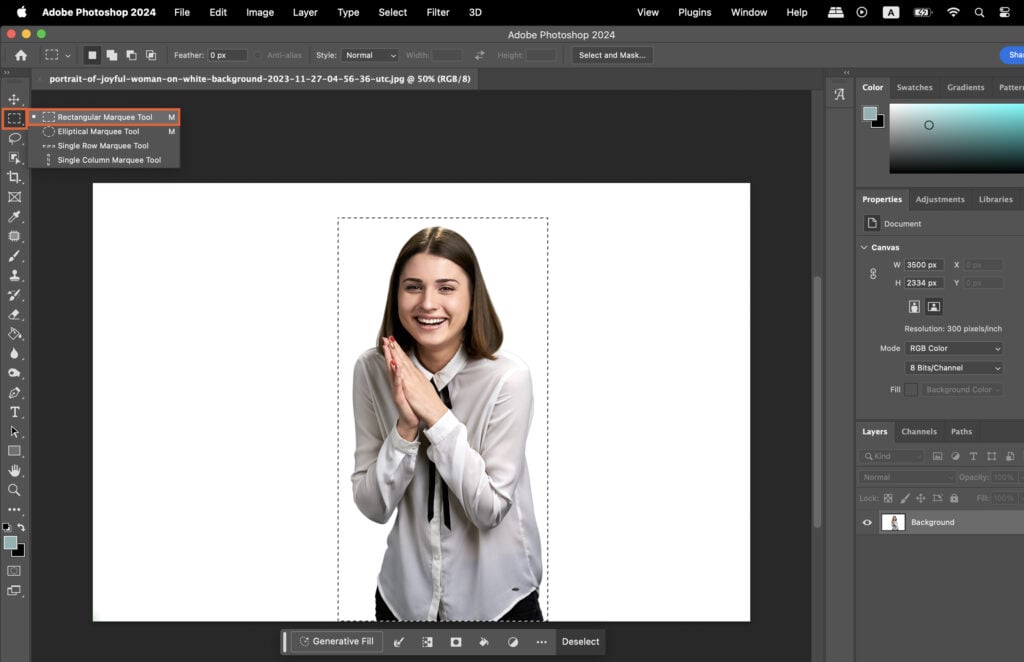Open the 8 Bits/Channel dropdown

coord(952,368)
